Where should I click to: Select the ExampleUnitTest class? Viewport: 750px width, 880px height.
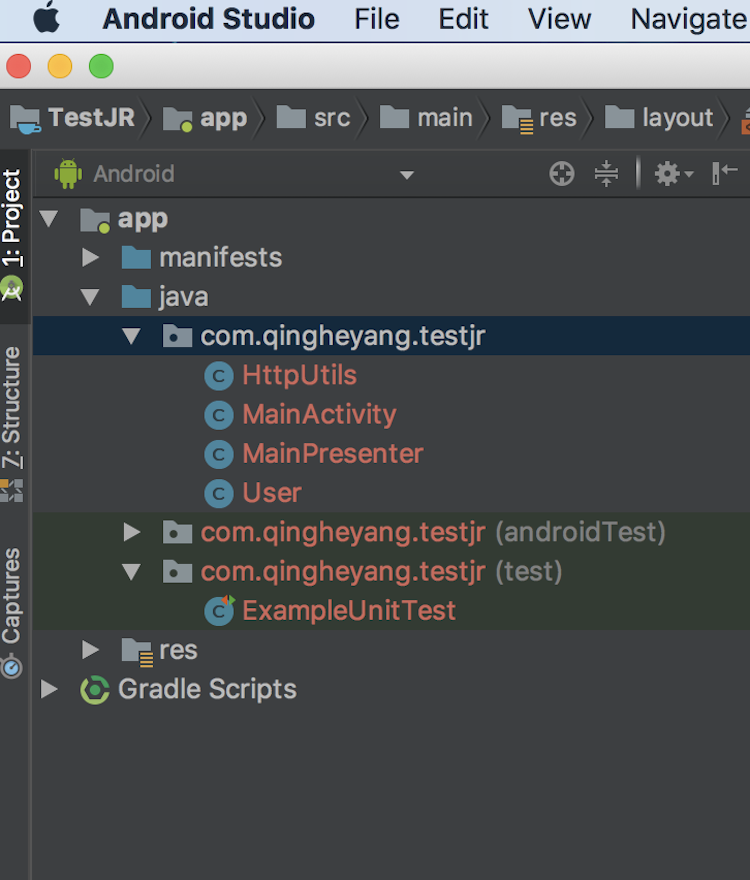[x=349, y=611]
